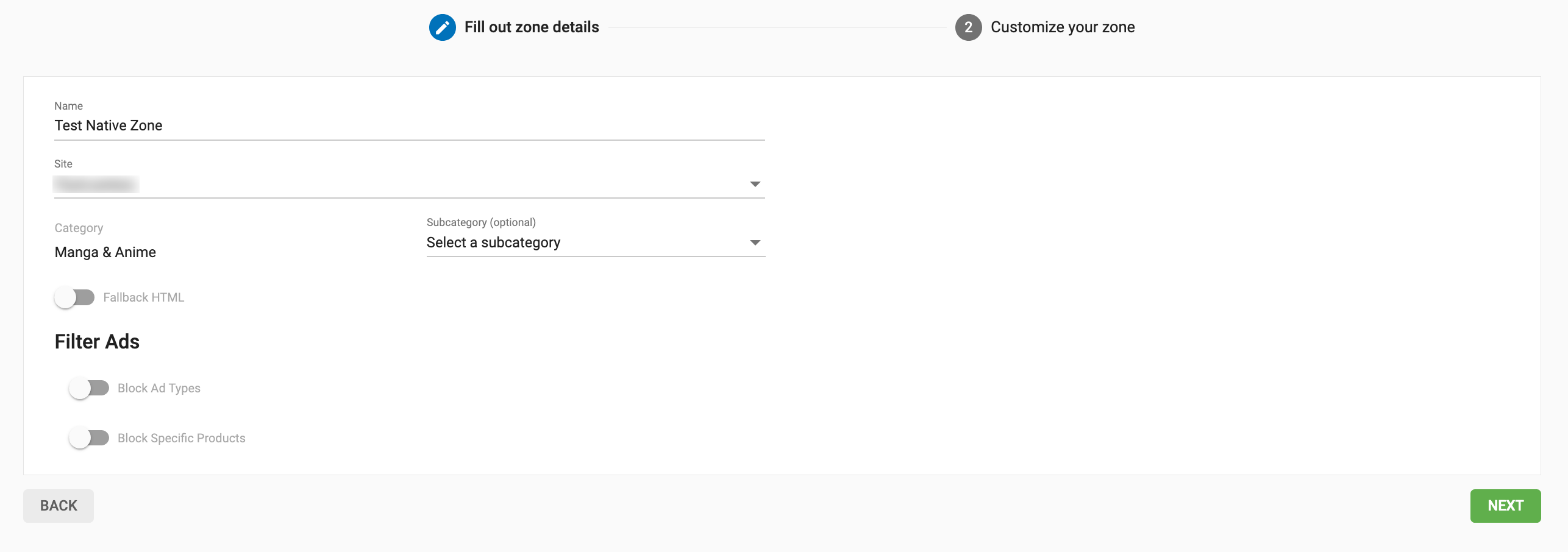Open the Site selection field
Viewport: 1568px width, 552px height.
pyautogui.click(x=402, y=184)
